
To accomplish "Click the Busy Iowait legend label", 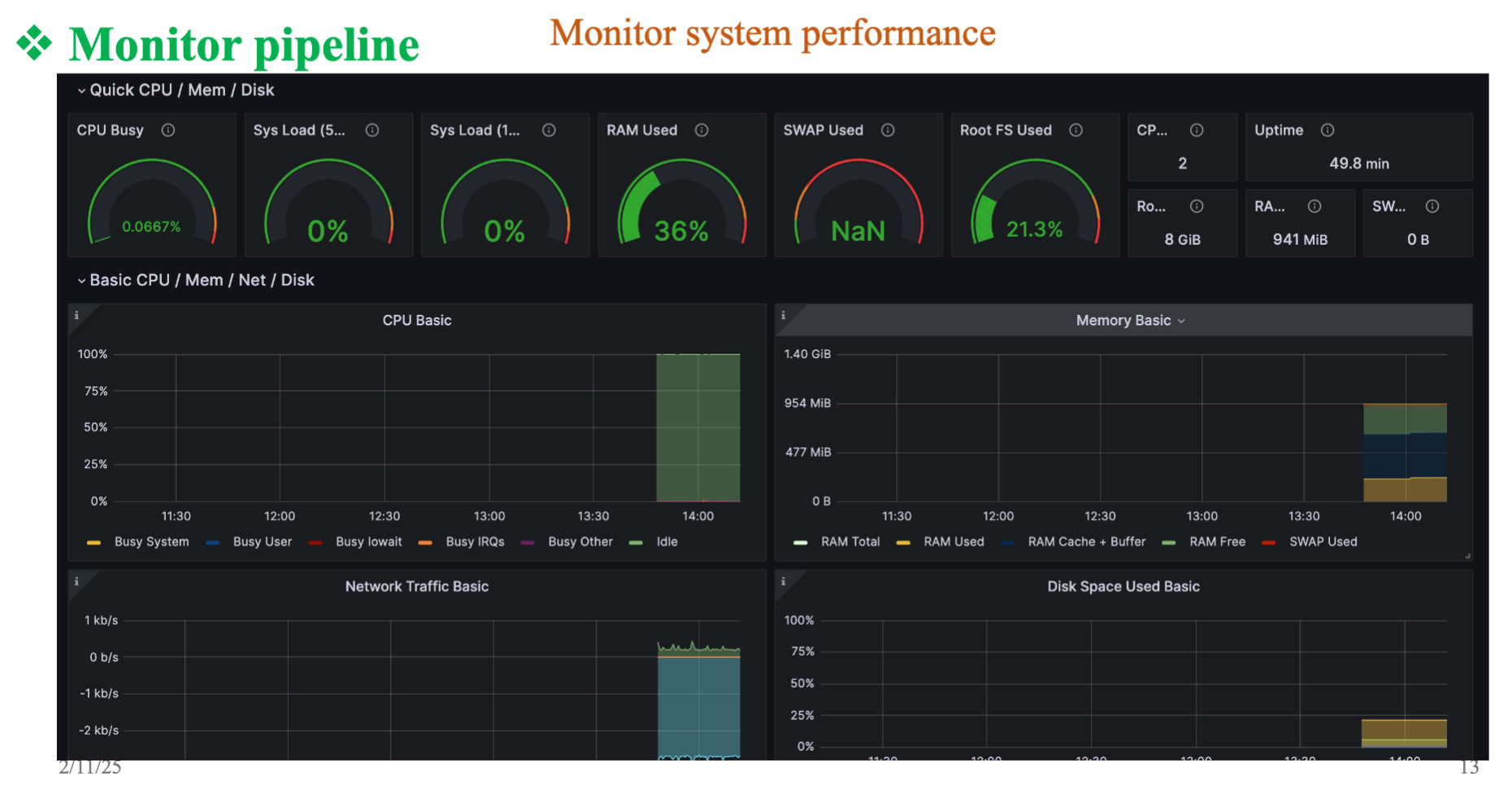I will tap(368, 542).
